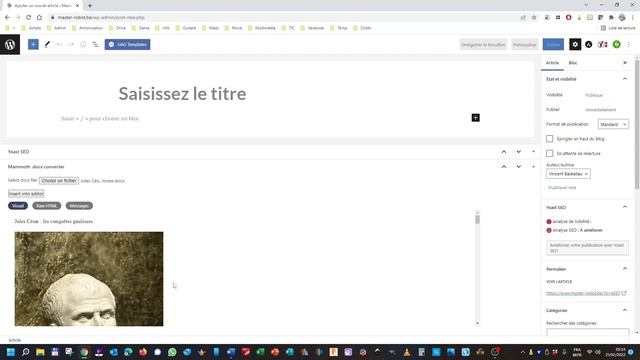The width and height of the screenshot is (640, 360).
Task: Click the Choisir un fichier button
Action: 59,180
